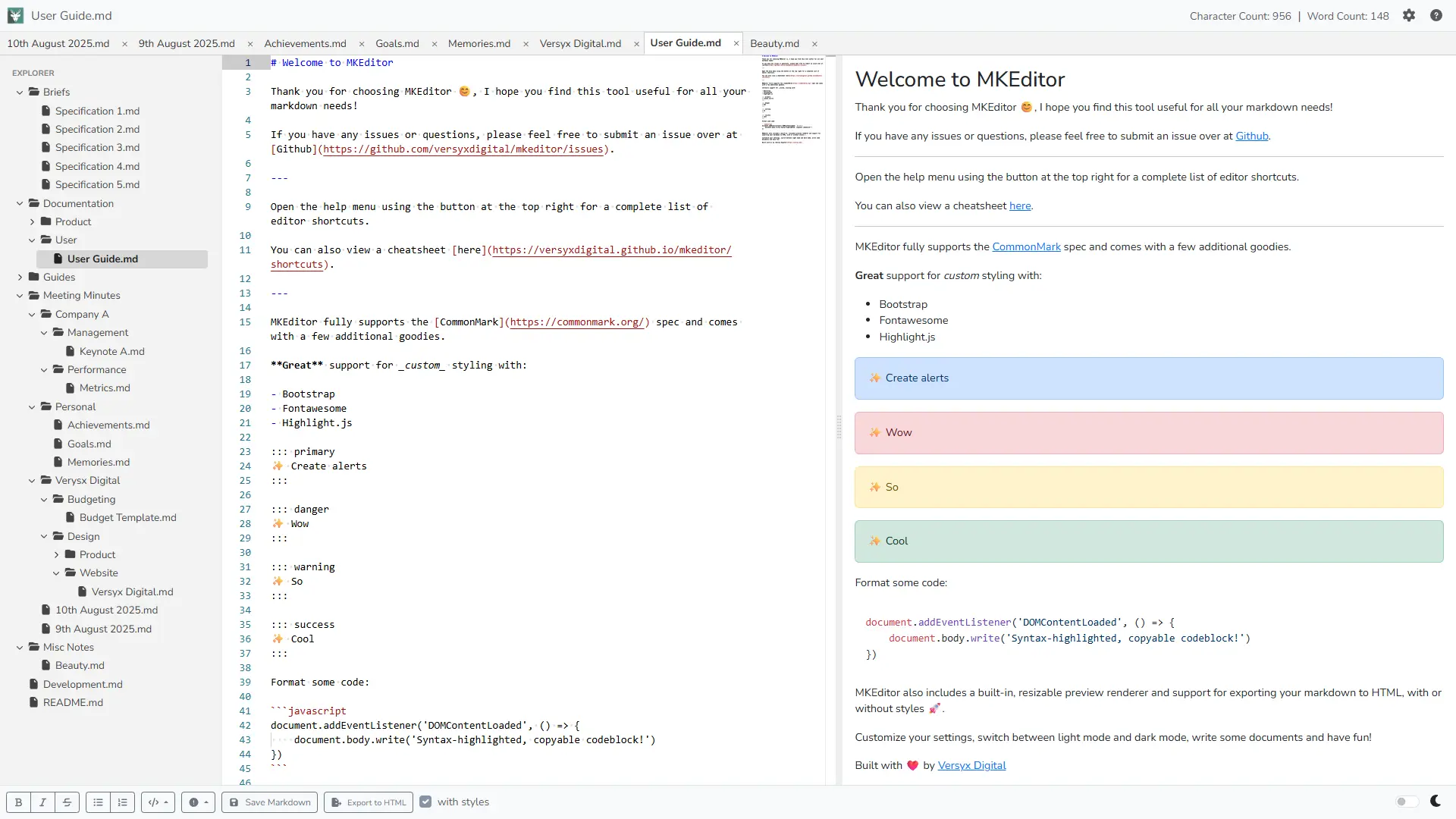
Task: Click Export to HTML button
Action: click(369, 802)
